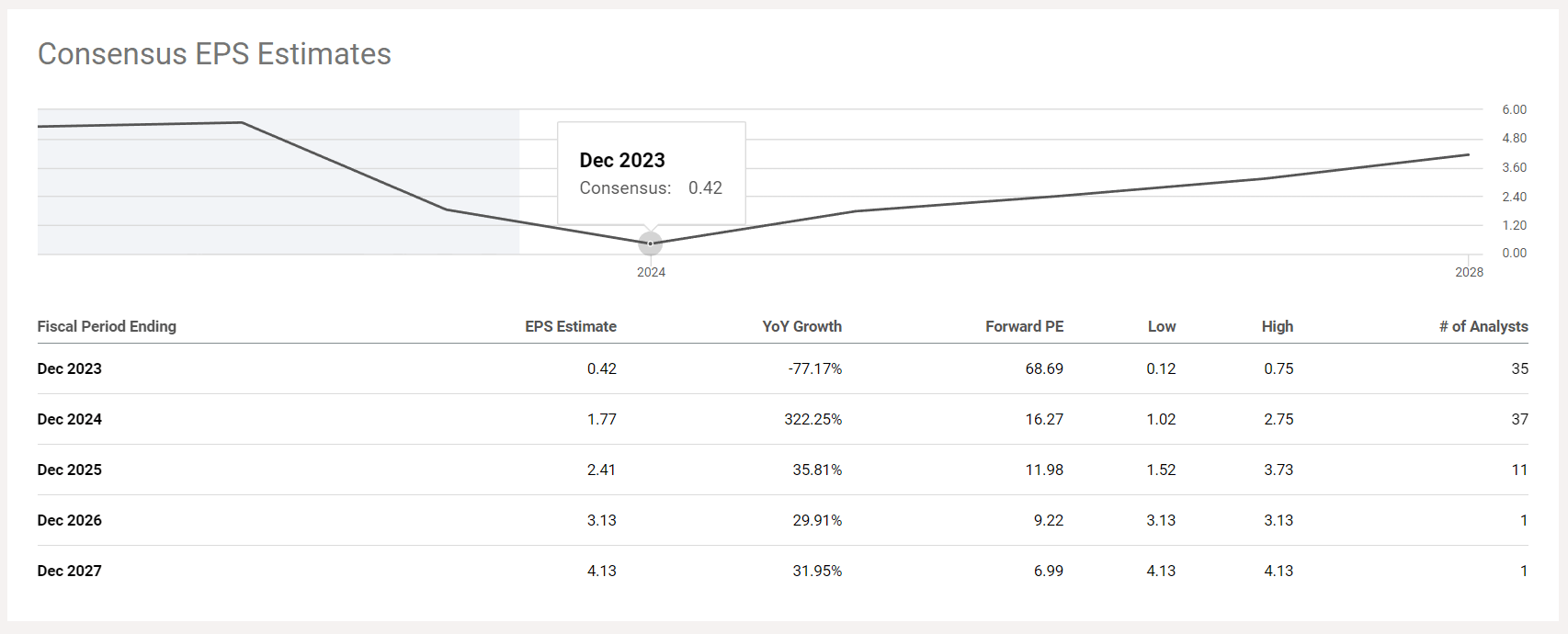Select the Dec 2024 row label
Viewport: 1568px width, 634px height.
click(x=70, y=419)
